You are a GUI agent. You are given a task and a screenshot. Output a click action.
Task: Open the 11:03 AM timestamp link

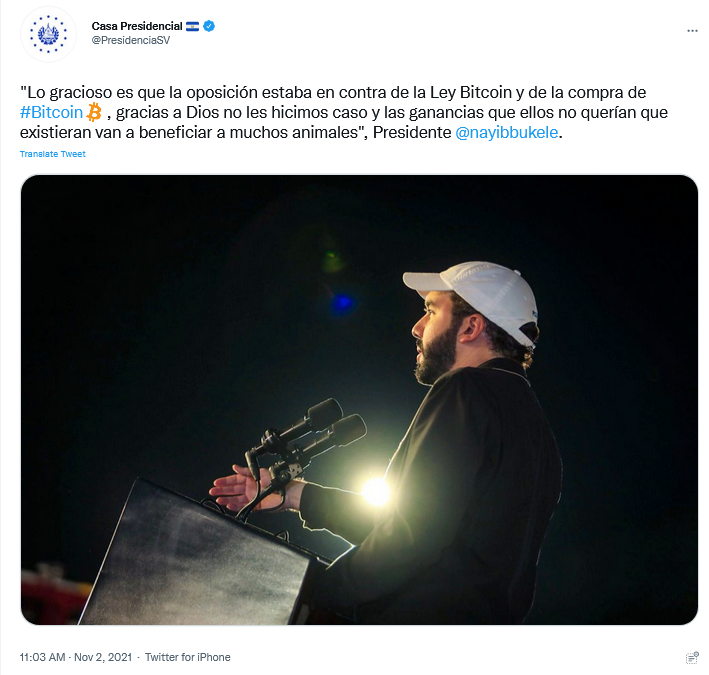pos(43,657)
